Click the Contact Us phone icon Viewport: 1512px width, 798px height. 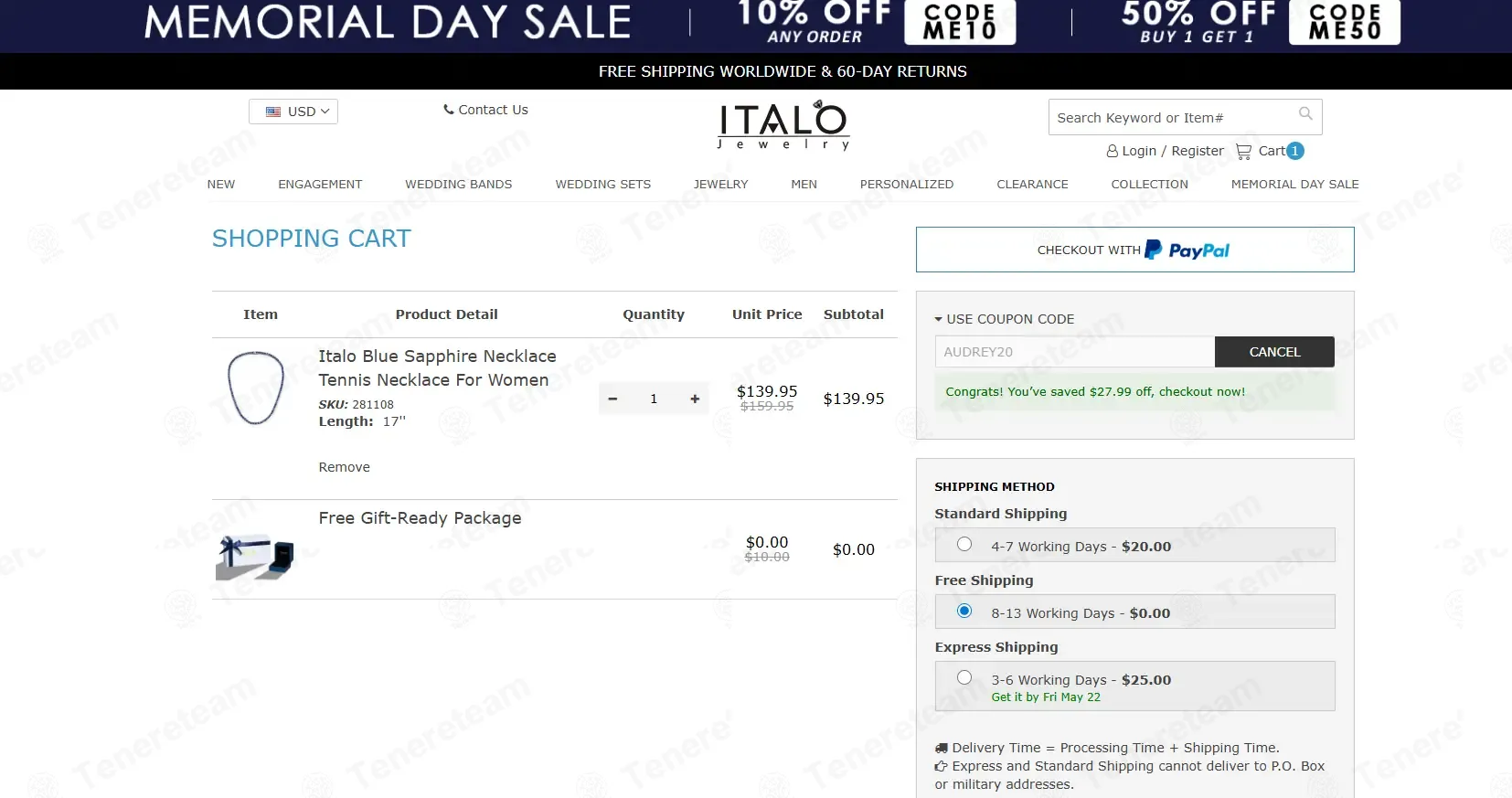pos(449,110)
